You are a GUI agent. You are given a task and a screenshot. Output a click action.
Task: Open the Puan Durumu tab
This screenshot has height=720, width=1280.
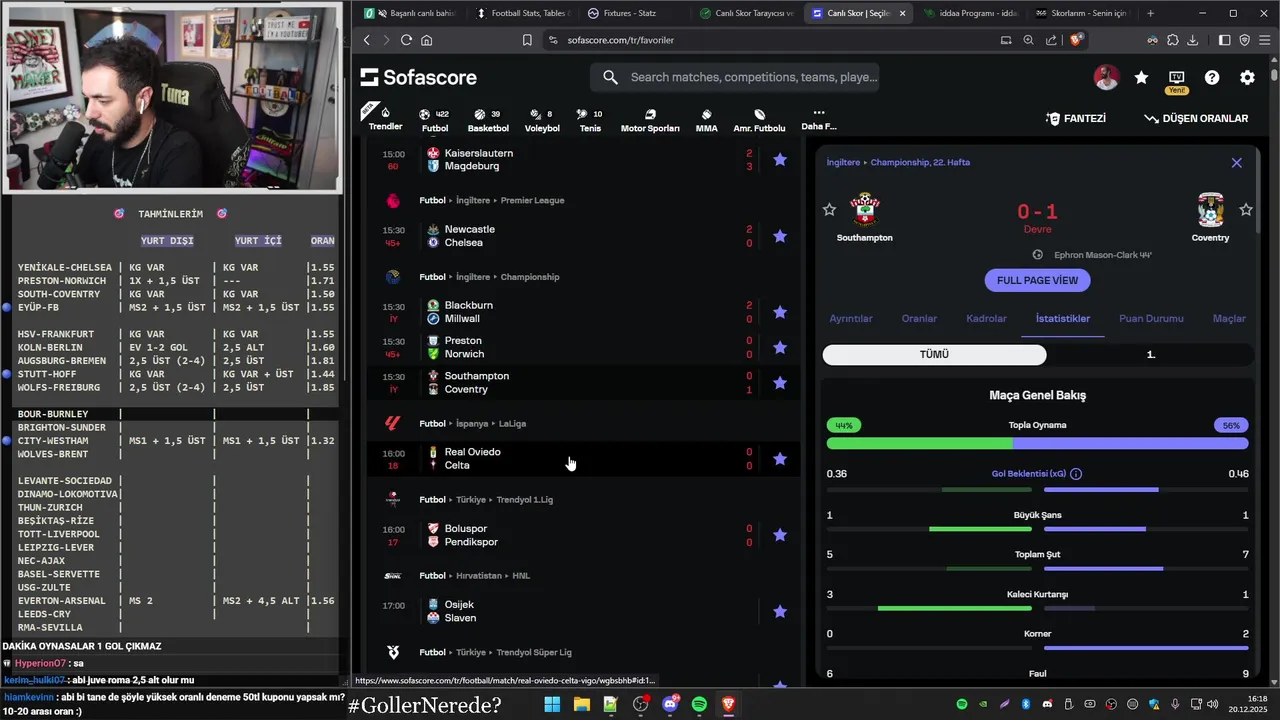(1151, 319)
